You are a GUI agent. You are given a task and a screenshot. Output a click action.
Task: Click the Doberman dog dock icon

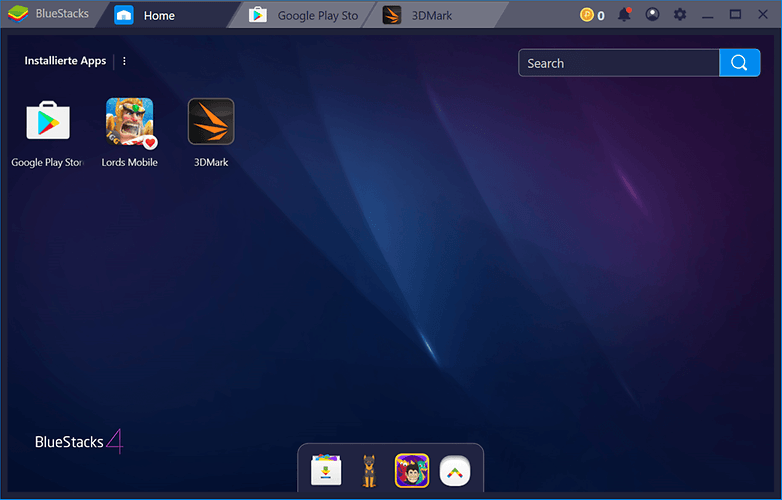pos(369,470)
